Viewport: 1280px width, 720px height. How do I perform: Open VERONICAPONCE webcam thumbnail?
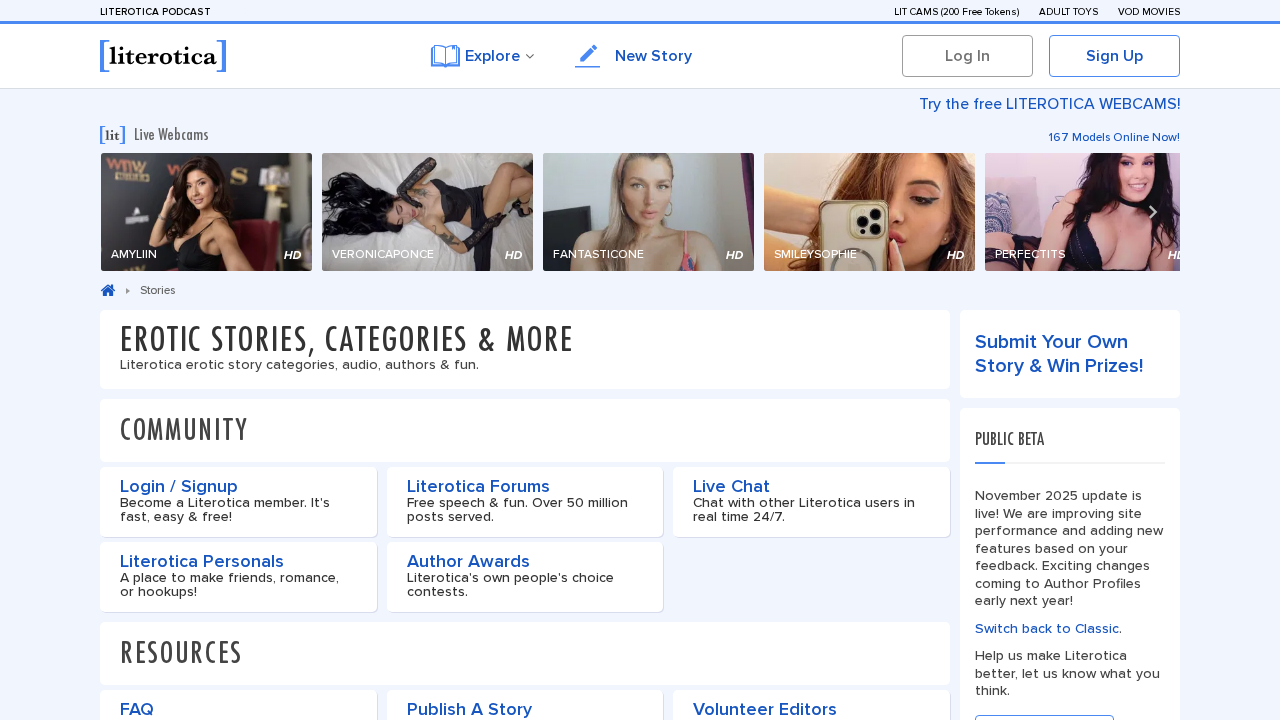click(x=427, y=212)
